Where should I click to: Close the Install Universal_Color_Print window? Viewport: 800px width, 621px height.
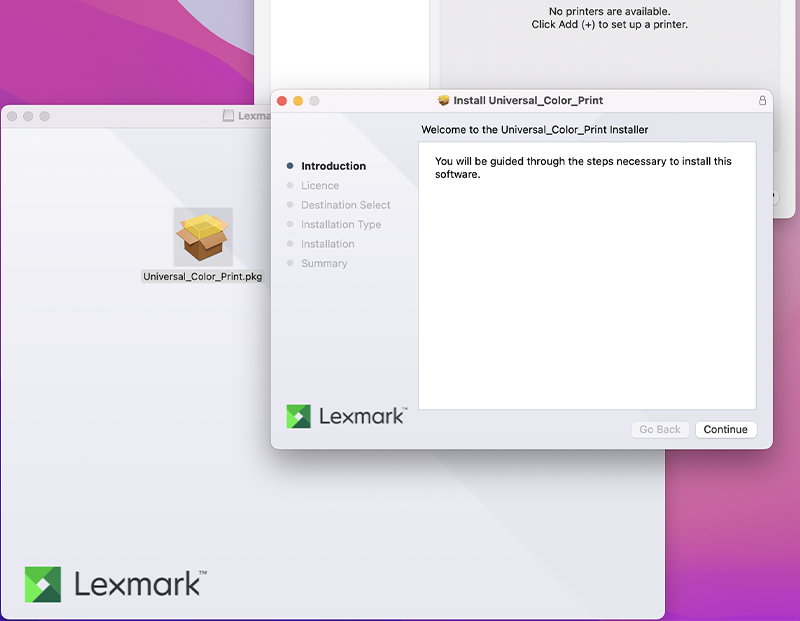coord(282,101)
